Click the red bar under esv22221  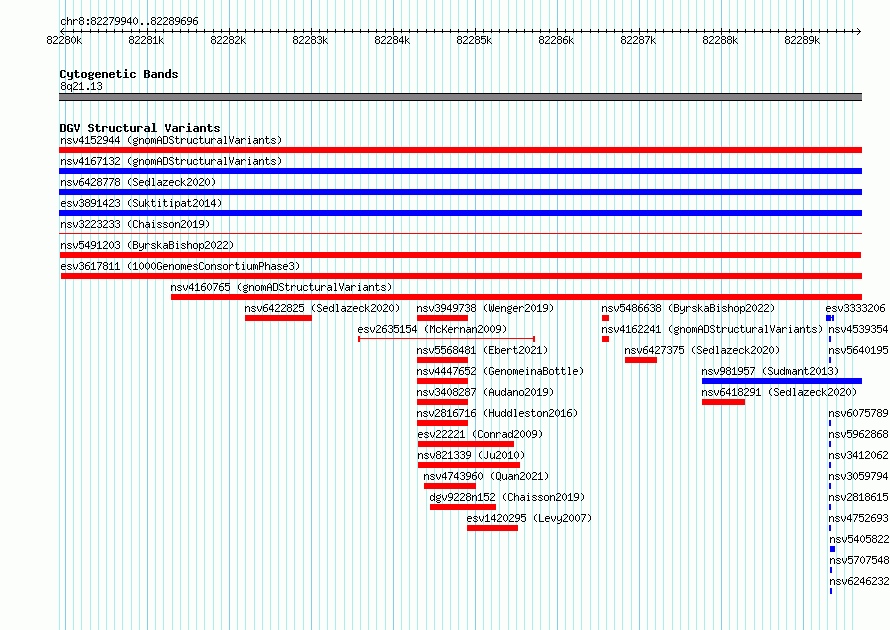coord(465,444)
